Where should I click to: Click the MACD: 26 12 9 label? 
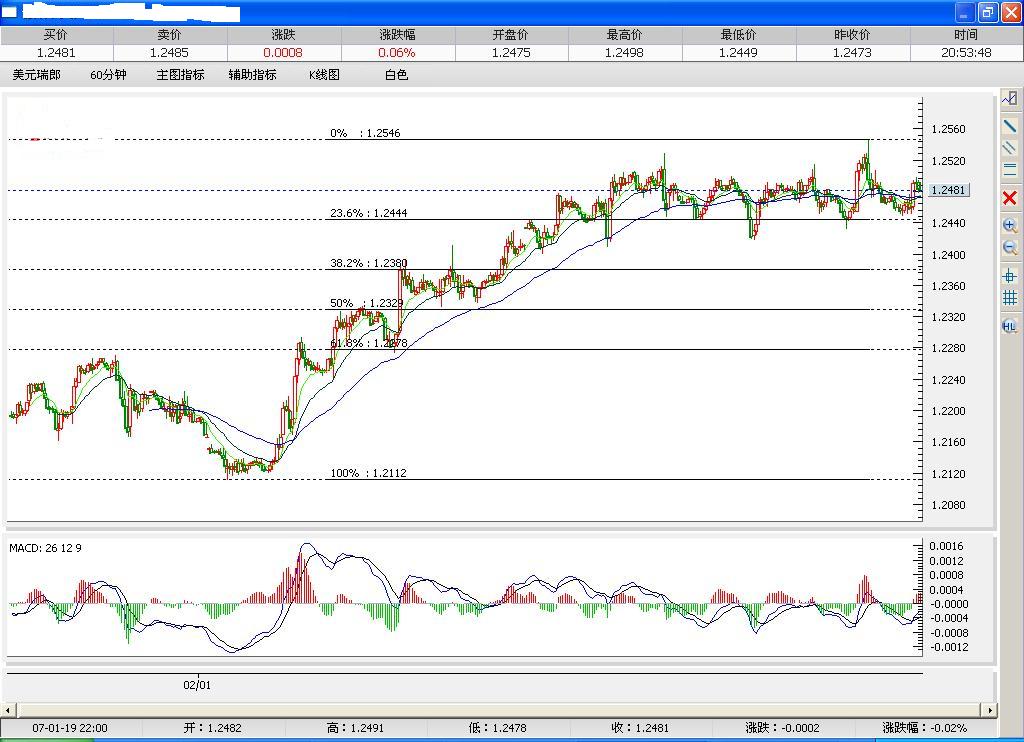point(44,548)
